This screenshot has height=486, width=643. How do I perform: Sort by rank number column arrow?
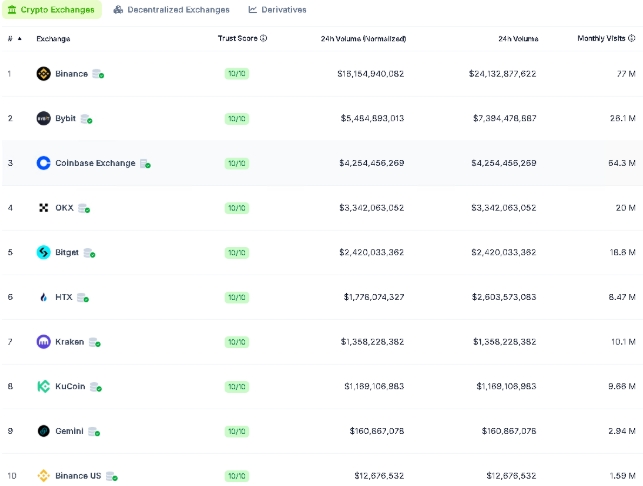(x=20, y=39)
